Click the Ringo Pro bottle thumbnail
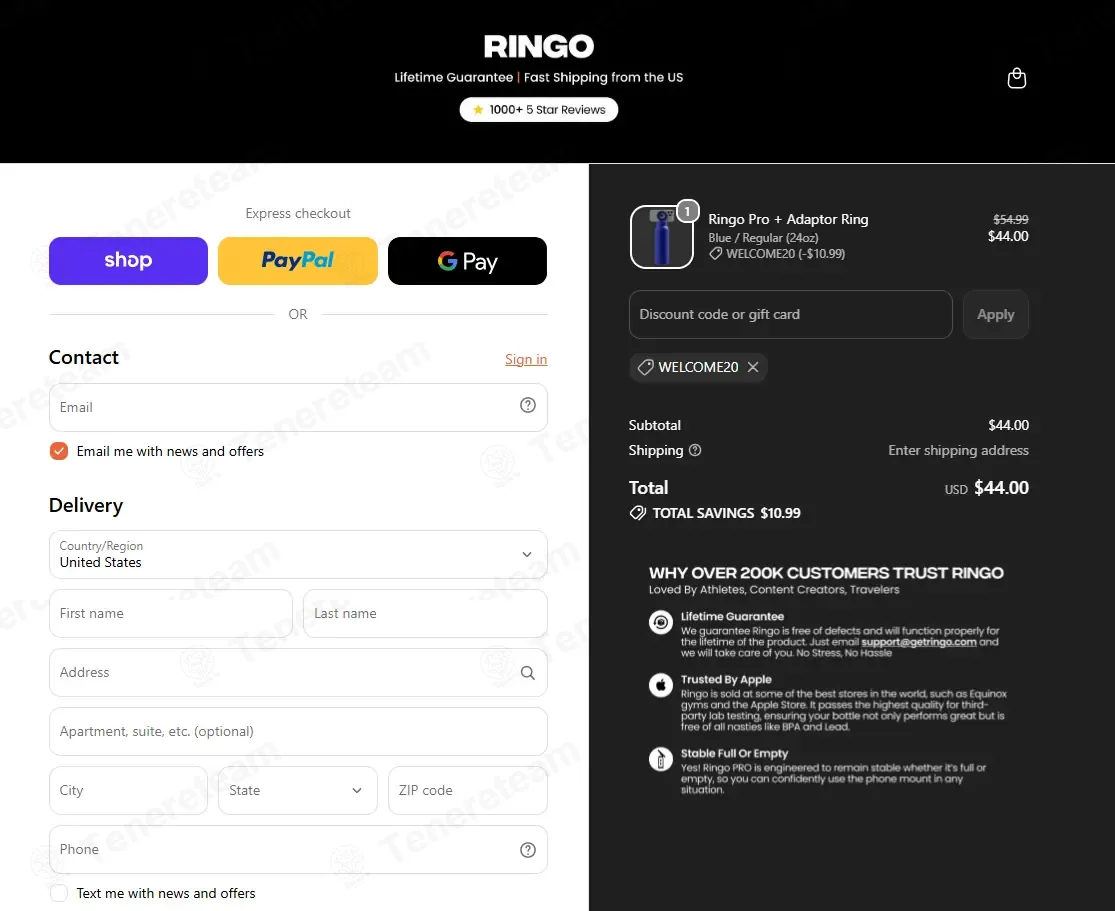The height and width of the screenshot is (911, 1115). (661, 237)
